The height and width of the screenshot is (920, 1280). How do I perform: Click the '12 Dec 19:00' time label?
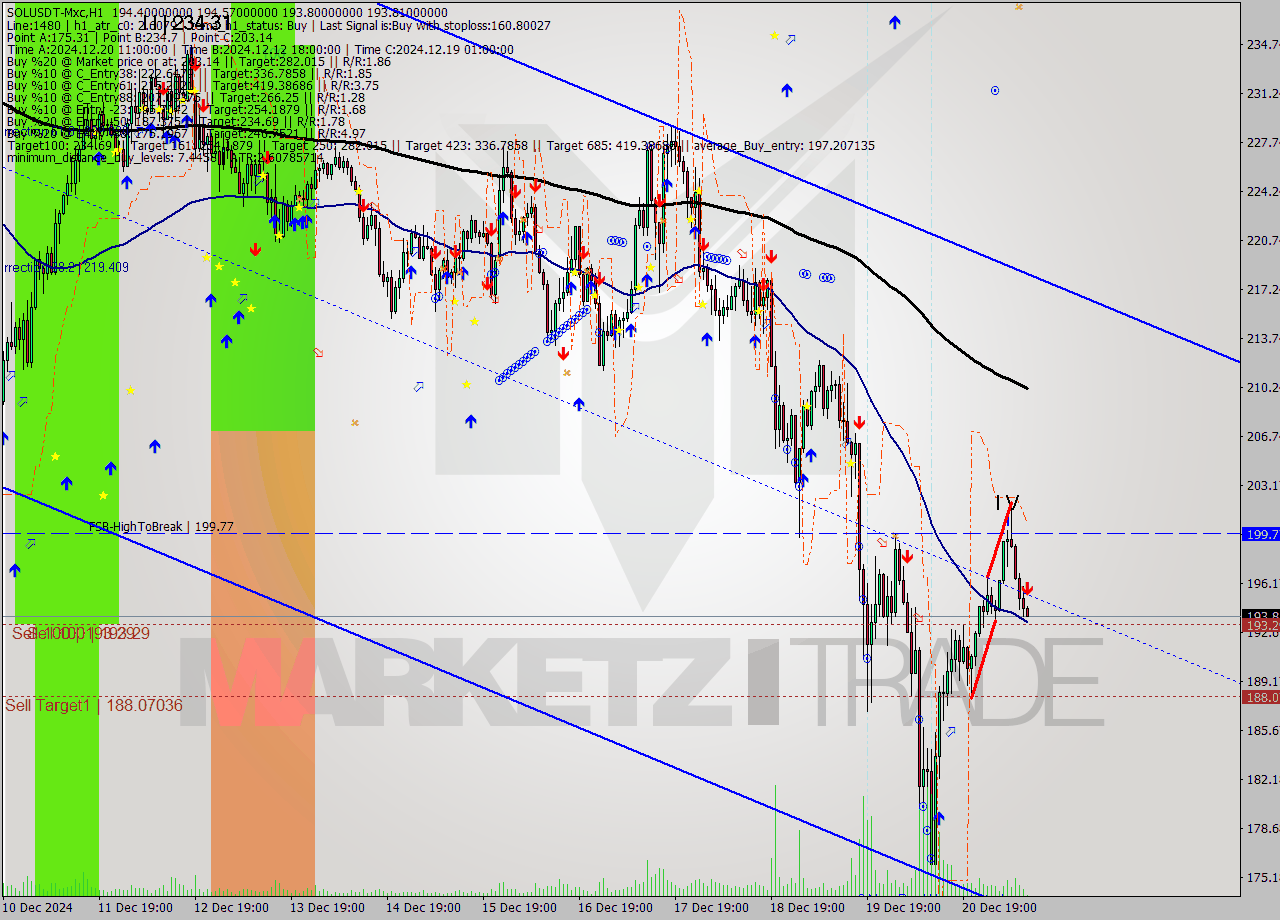coord(231,908)
